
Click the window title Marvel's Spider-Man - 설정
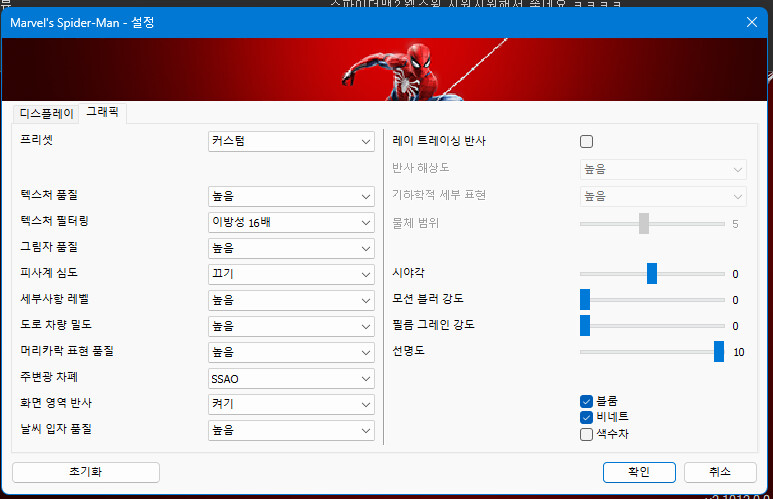click(x=82, y=23)
